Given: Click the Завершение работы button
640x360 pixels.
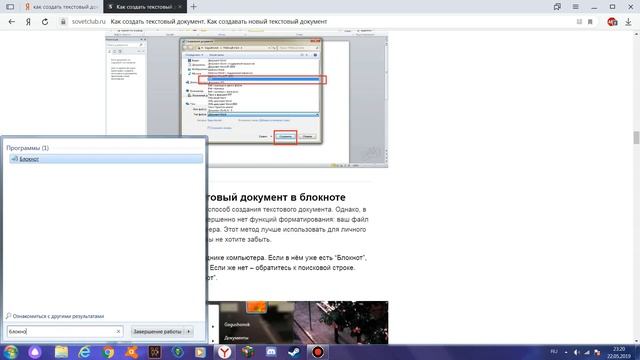Looking at the screenshot, I should pyautogui.click(x=158, y=331).
